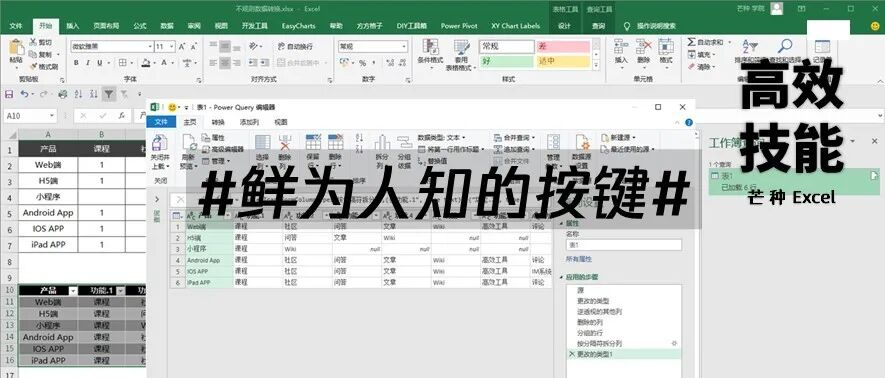Image resolution: width=885 pixels, height=378 pixels.
Task: Switch to 转换 tab in Power Query
Action: (x=218, y=122)
